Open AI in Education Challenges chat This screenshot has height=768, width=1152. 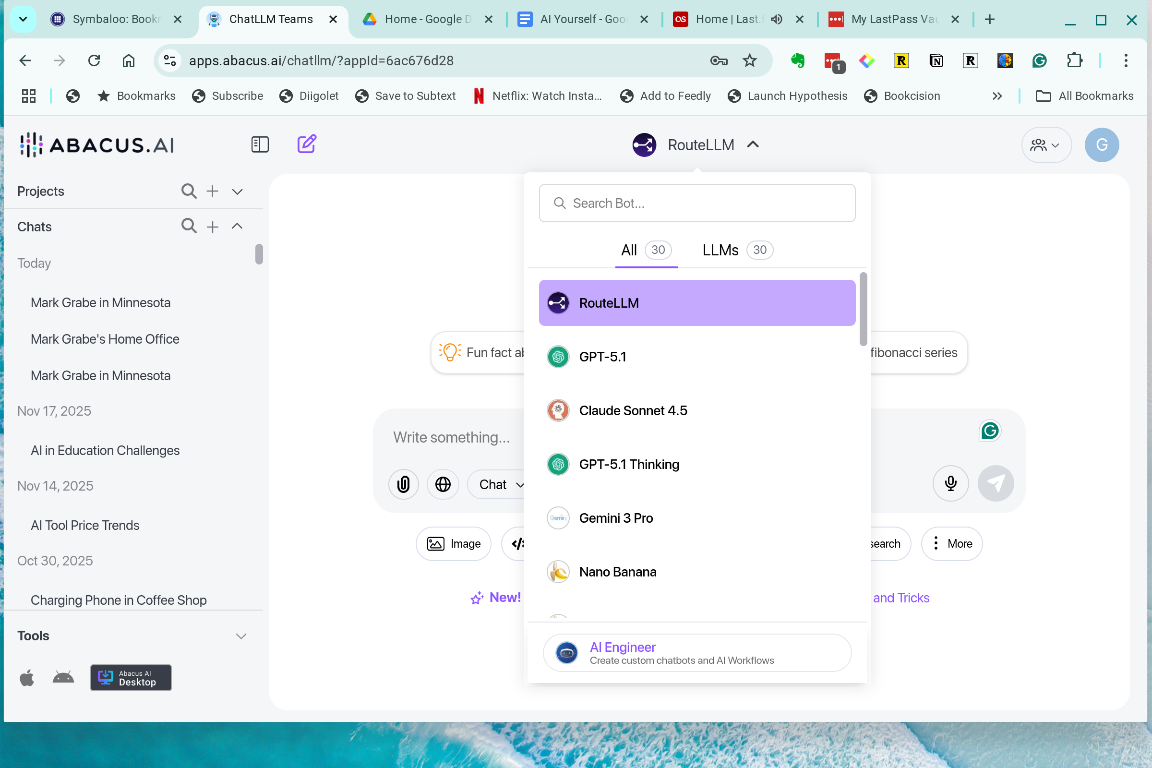[x=105, y=450]
